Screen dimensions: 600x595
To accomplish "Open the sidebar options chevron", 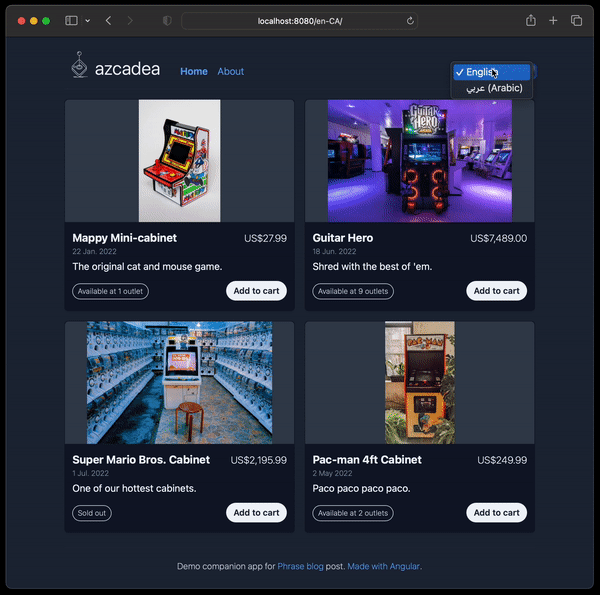I will (x=88, y=21).
